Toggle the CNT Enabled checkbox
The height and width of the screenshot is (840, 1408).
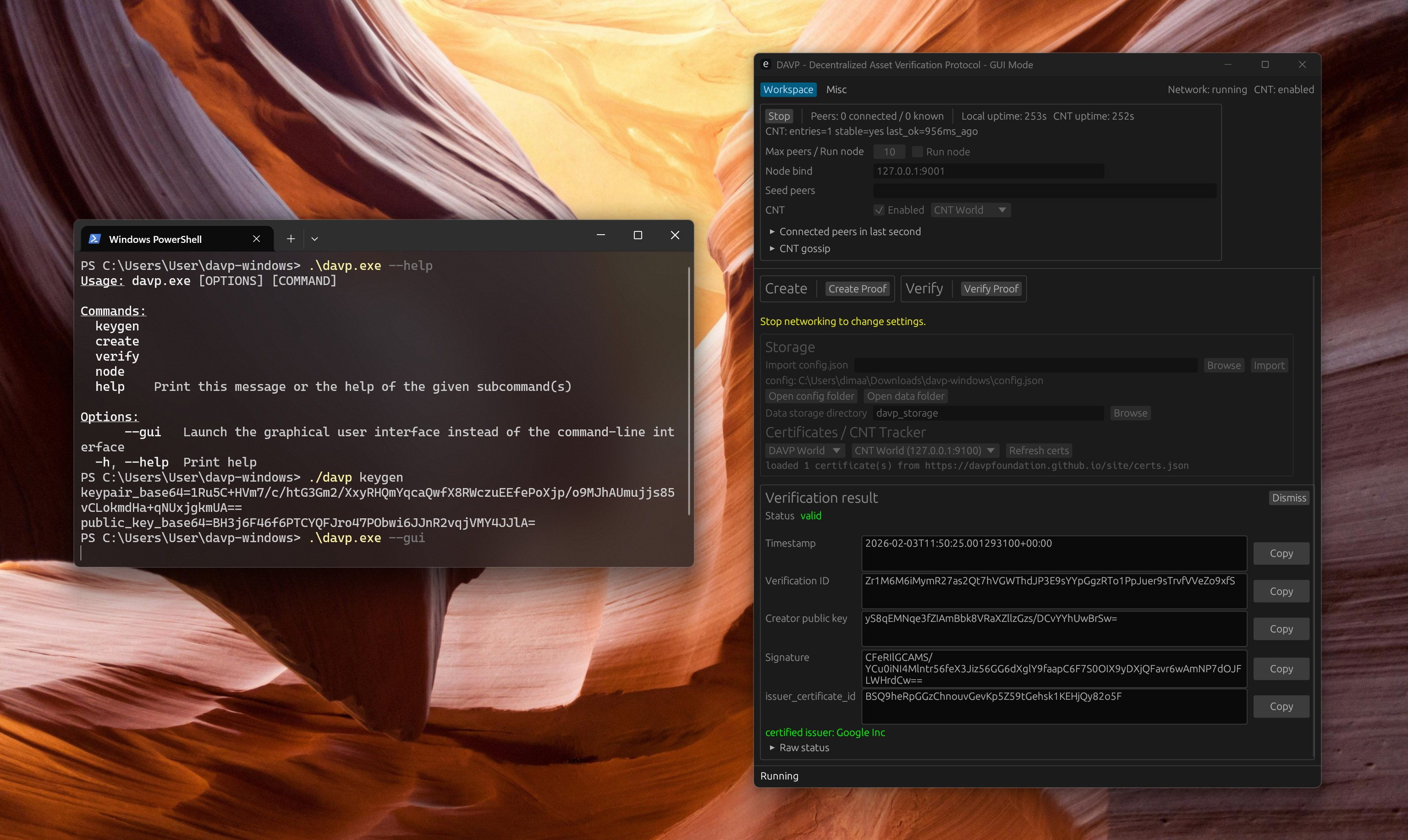tap(879, 210)
